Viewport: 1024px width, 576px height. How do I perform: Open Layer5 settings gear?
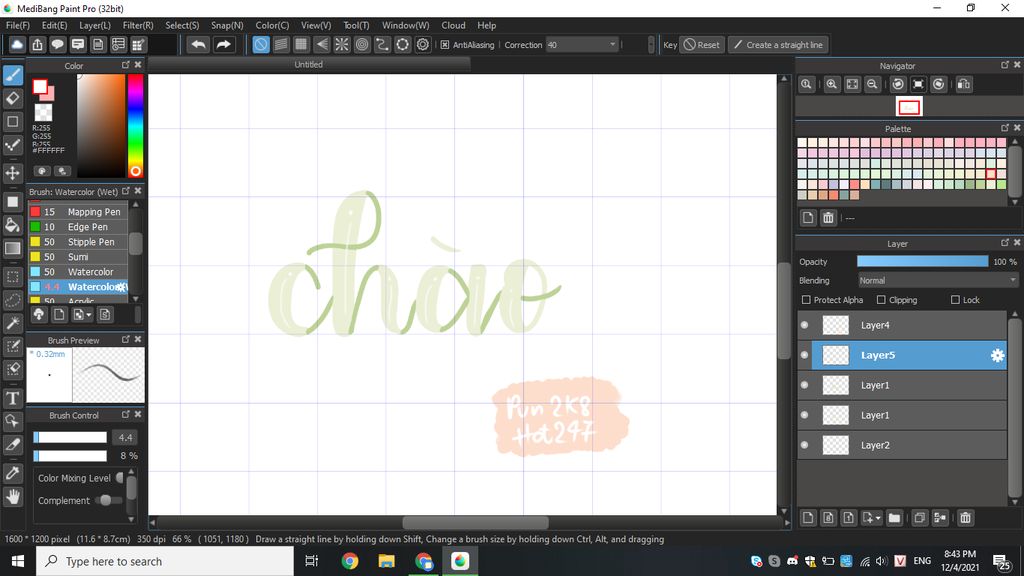click(997, 355)
